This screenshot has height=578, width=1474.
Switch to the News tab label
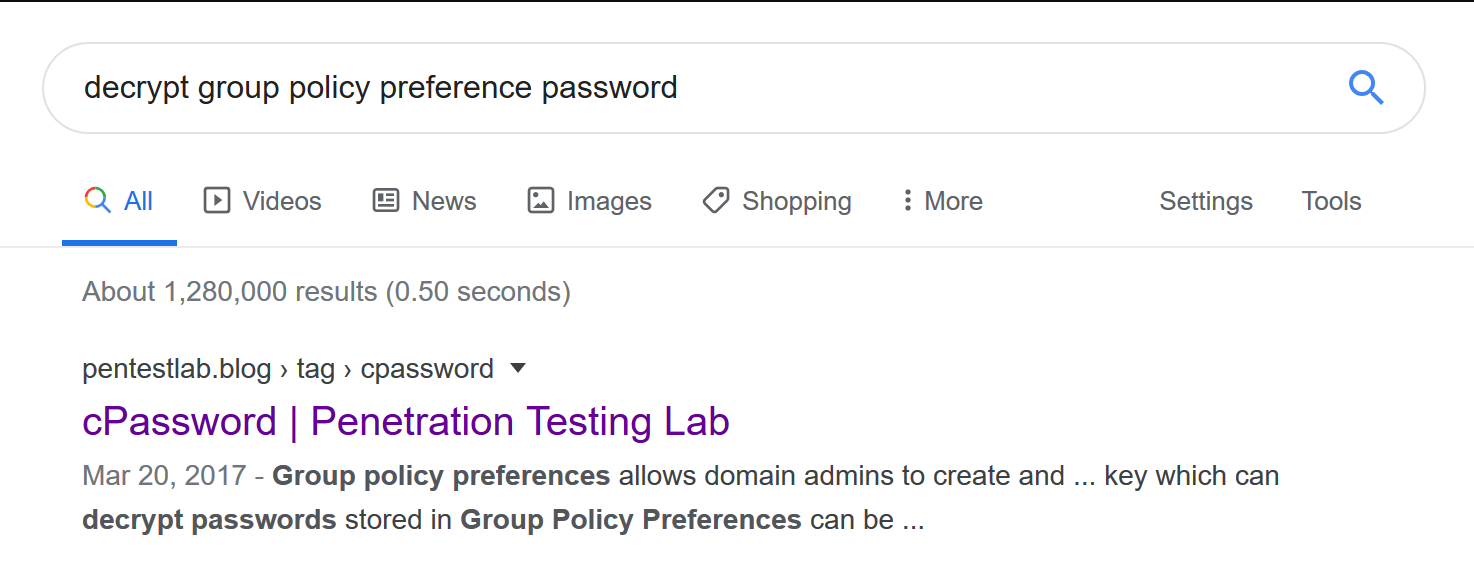pyautogui.click(x=444, y=201)
